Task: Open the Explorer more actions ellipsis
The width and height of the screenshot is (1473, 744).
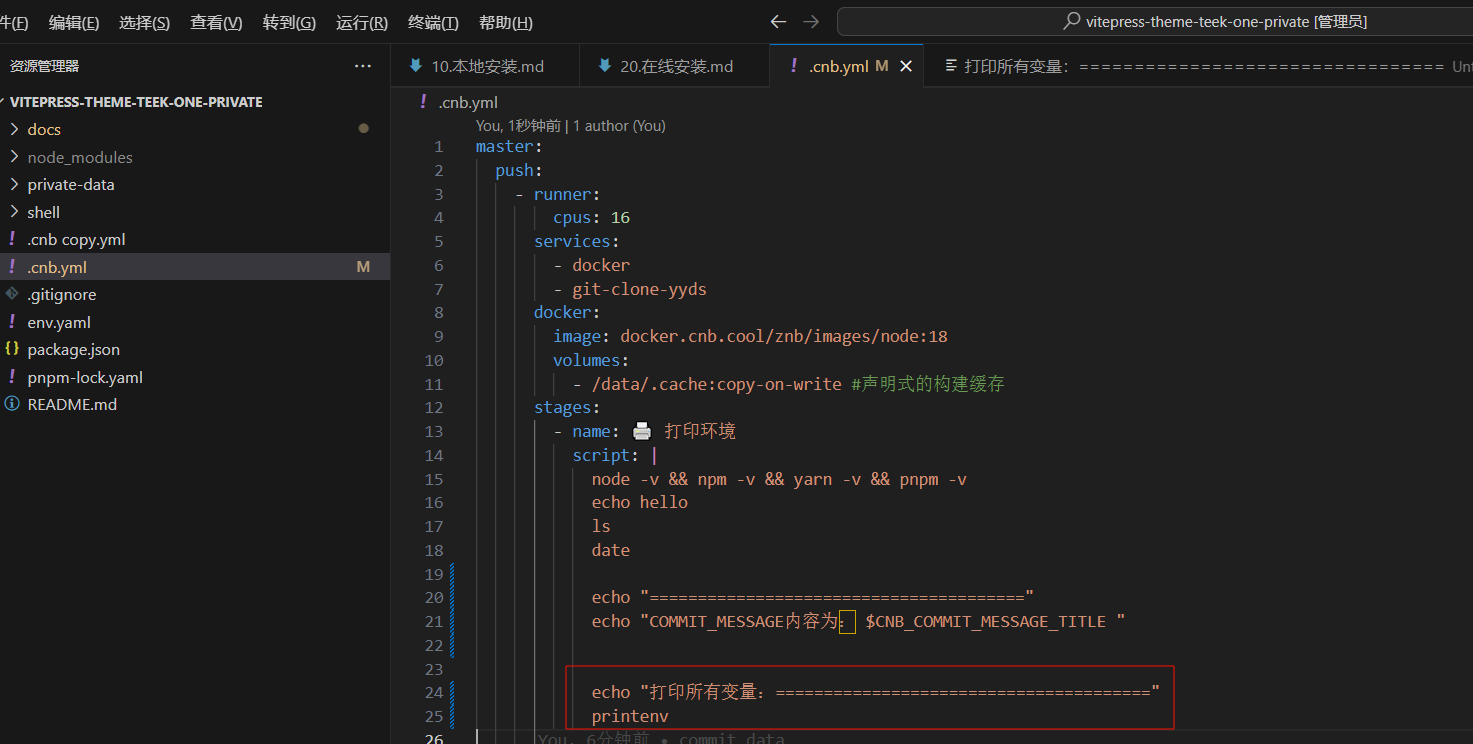Action: click(x=362, y=66)
